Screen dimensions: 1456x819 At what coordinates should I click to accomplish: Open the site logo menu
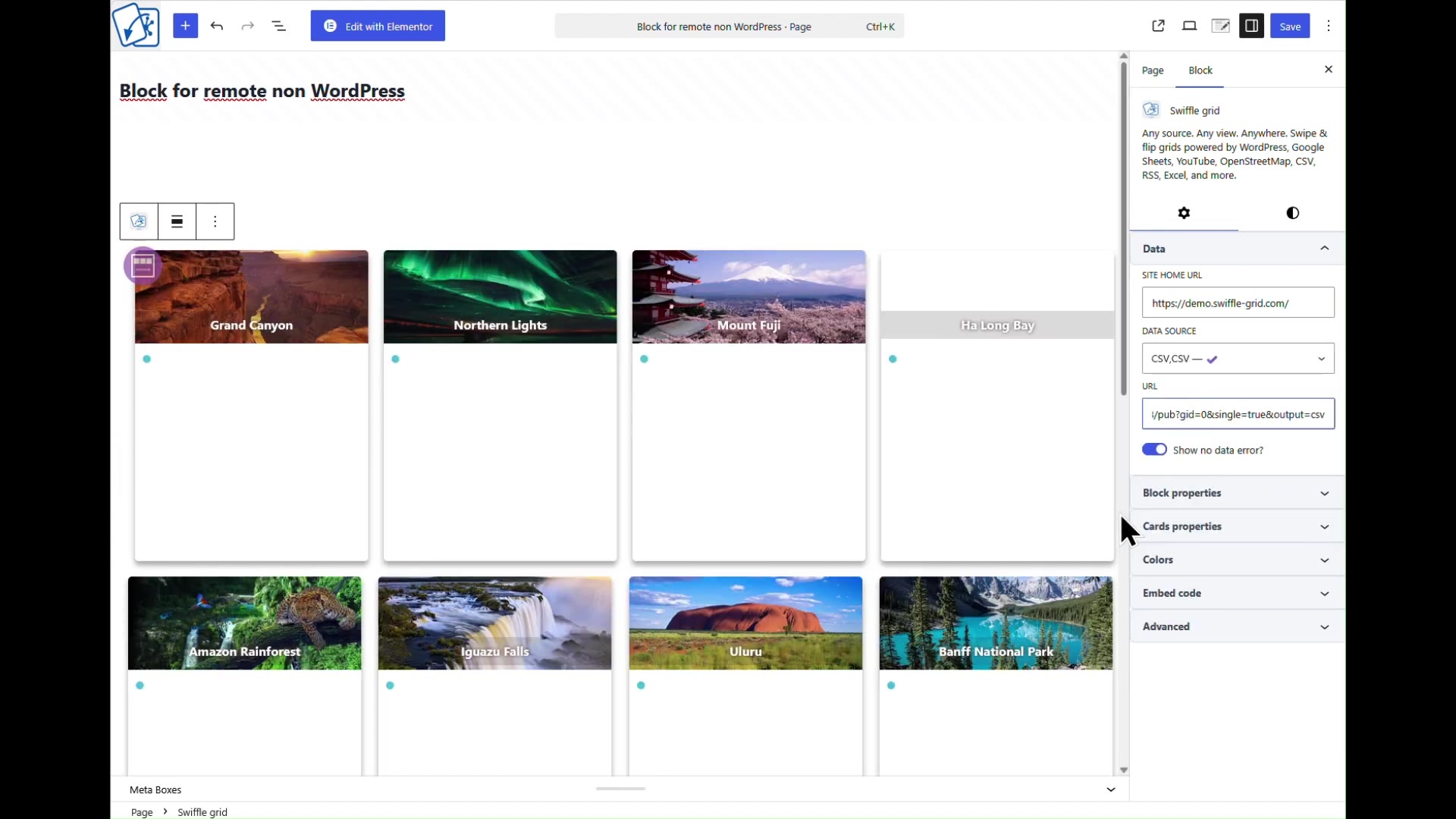136,25
